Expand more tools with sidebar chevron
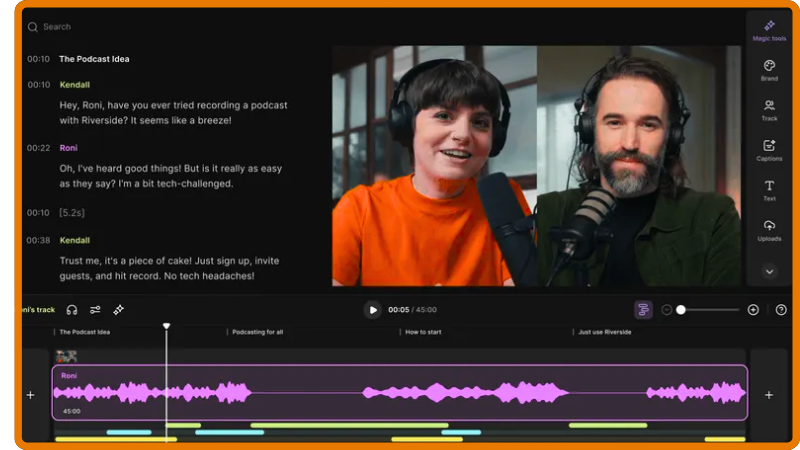Image resolution: width=800 pixels, height=450 pixels. point(769,270)
